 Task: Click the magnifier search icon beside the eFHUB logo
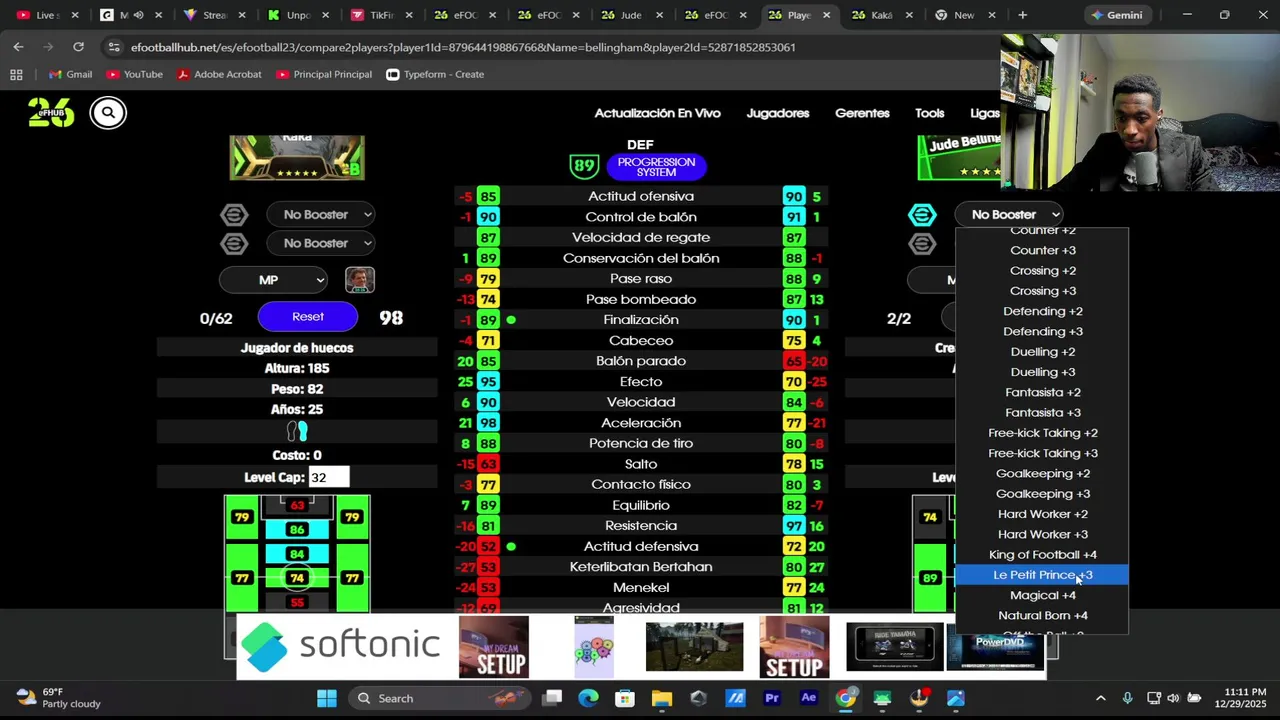pyautogui.click(x=108, y=113)
